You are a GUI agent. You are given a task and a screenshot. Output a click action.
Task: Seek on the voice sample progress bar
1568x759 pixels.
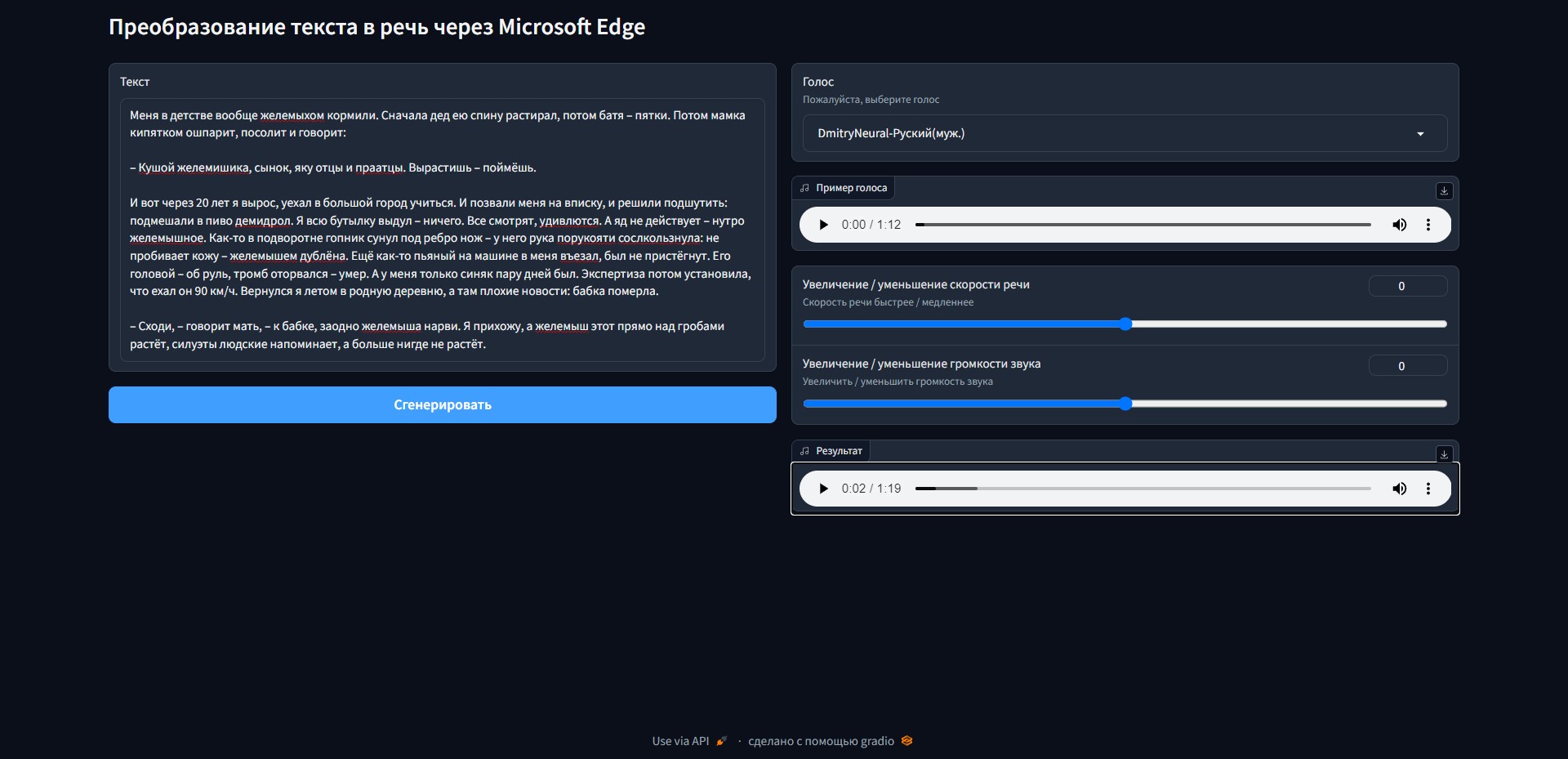pyautogui.click(x=1143, y=225)
